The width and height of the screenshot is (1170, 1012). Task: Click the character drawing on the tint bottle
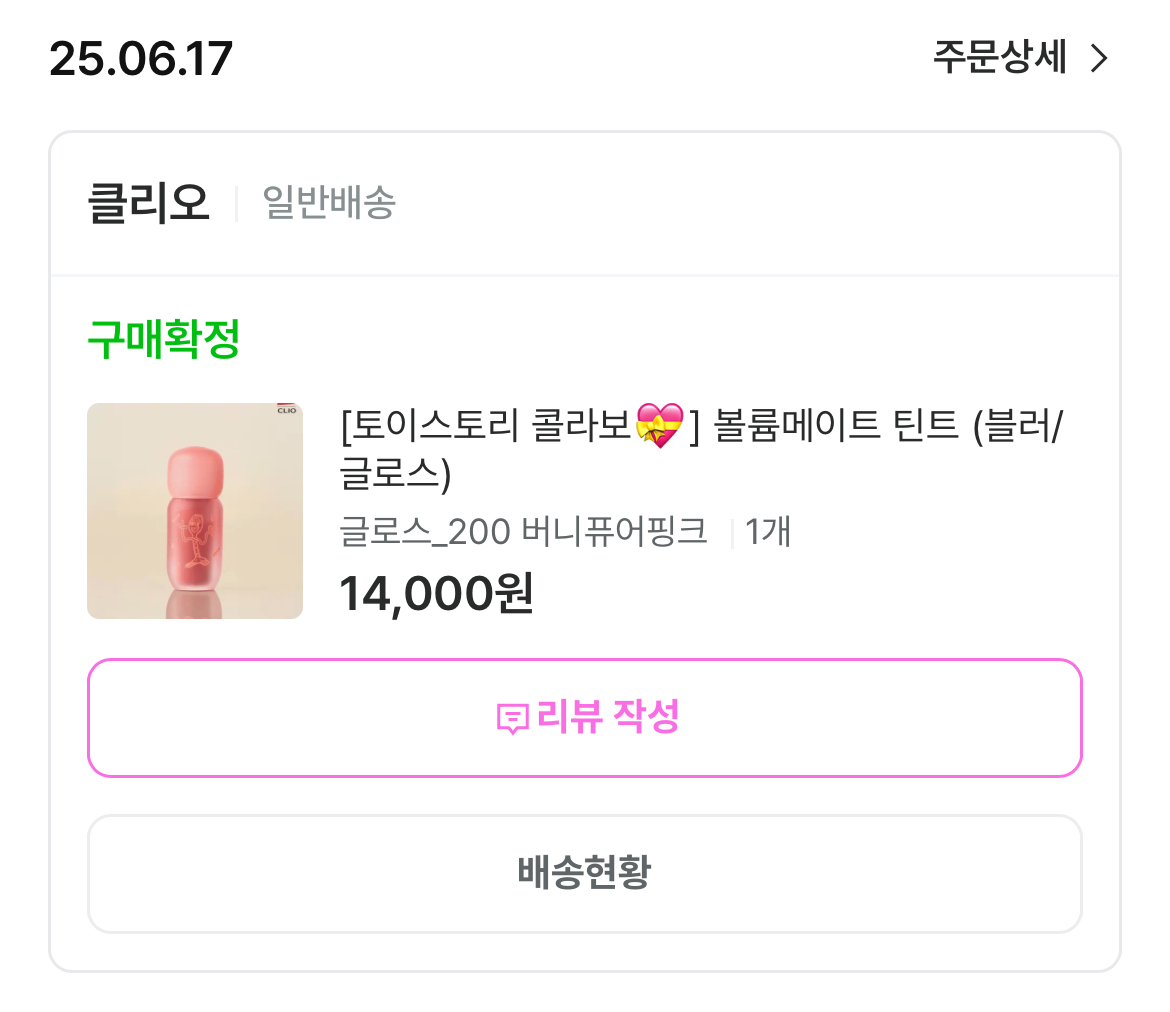pyautogui.click(x=195, y=539)
